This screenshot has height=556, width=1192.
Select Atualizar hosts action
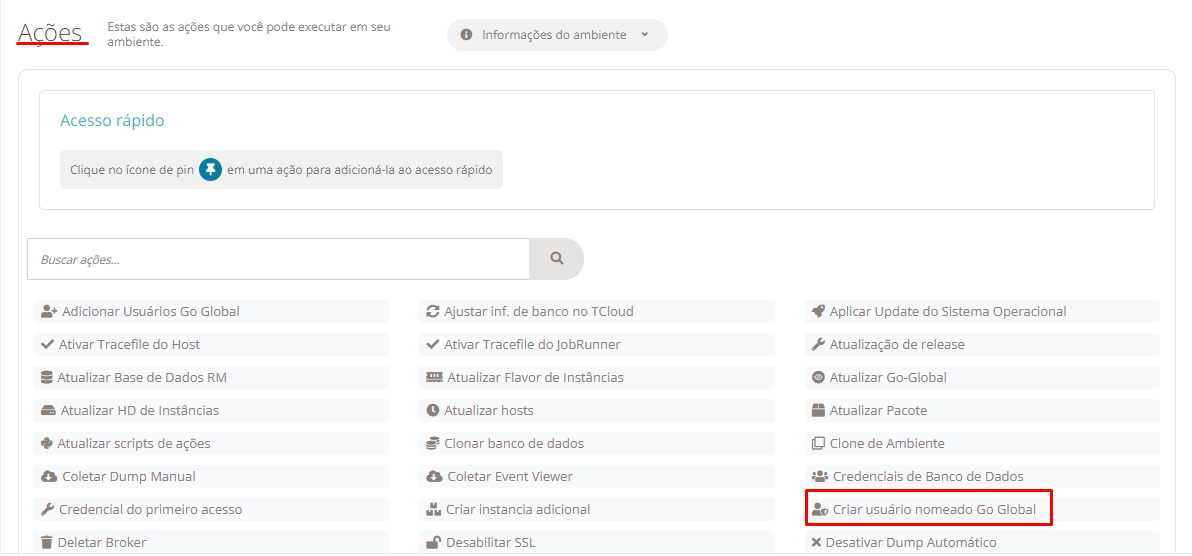(x=597, y=411)
